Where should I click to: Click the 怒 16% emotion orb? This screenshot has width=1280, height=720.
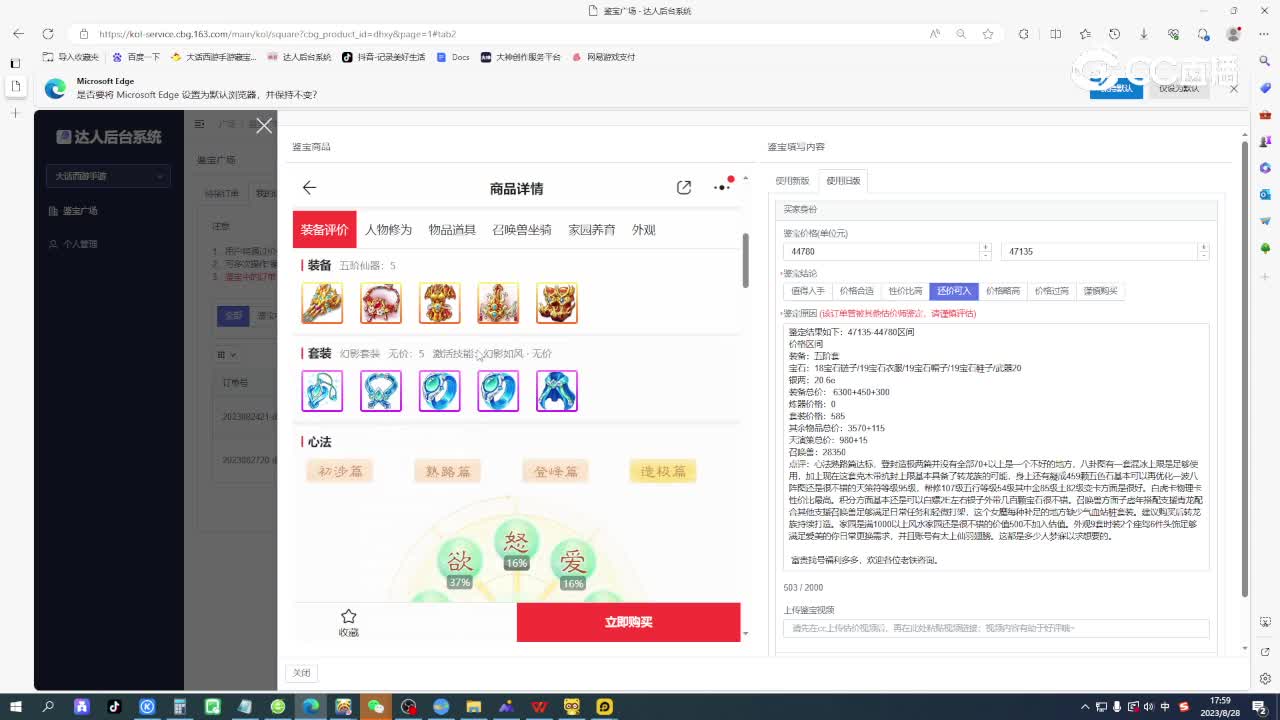click(x=516, y=543)
